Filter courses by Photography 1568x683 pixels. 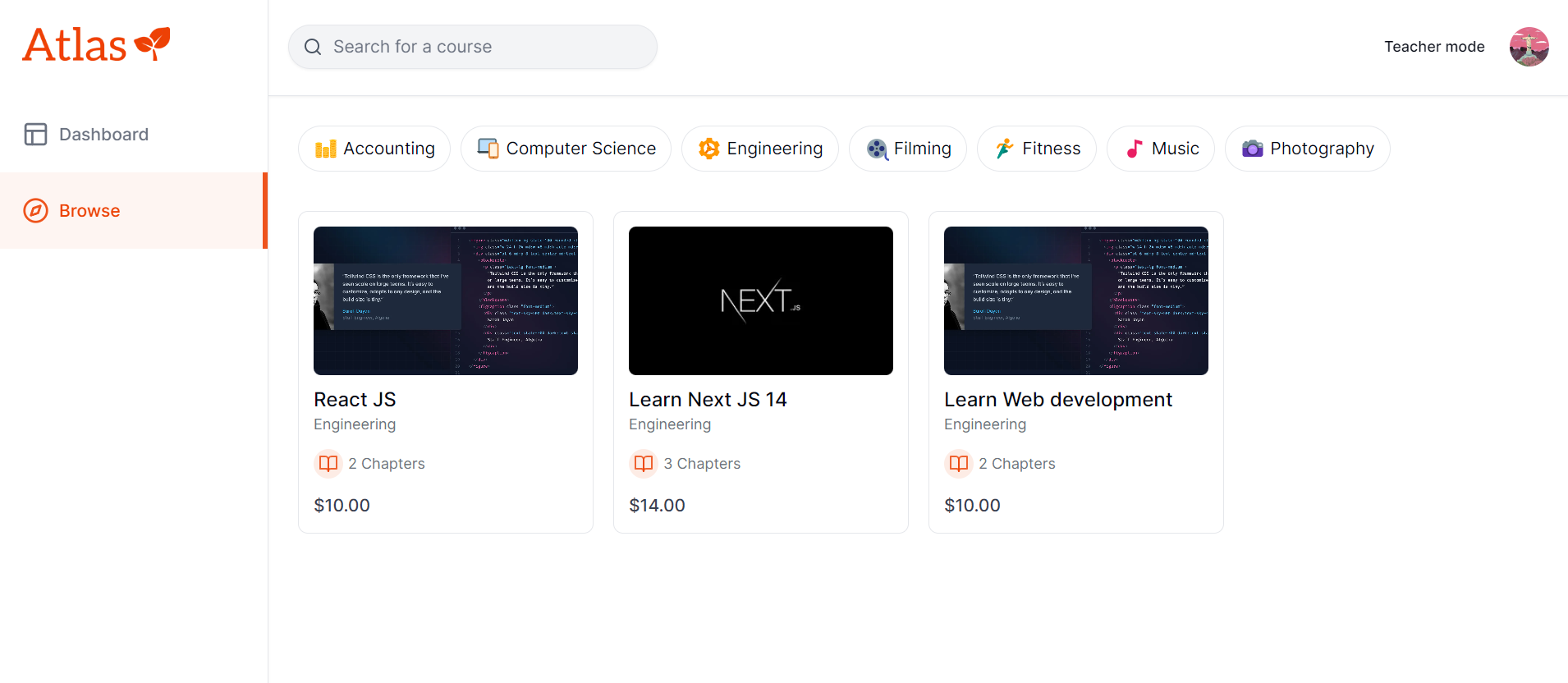(1308, 149)
